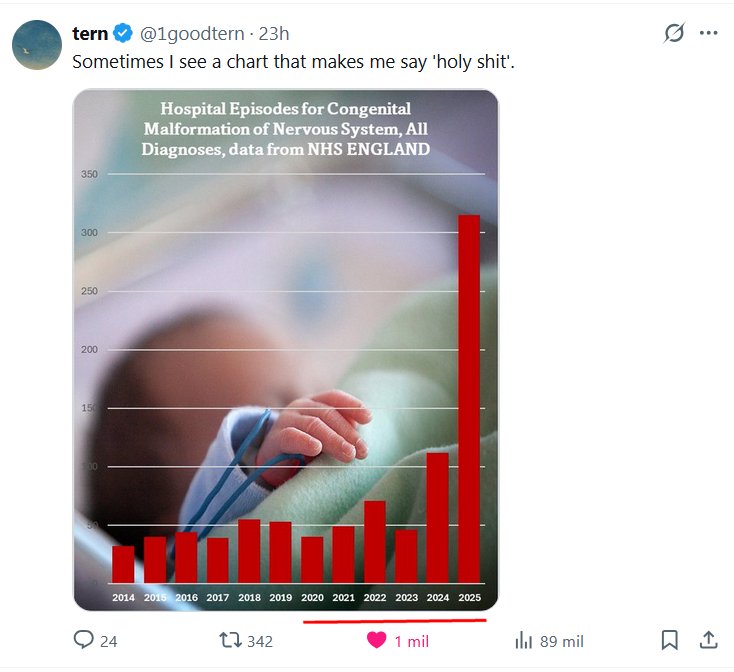Click the 23h post timestamp
The height and width of the screenshot is (672, 734).
click(274, 33)
